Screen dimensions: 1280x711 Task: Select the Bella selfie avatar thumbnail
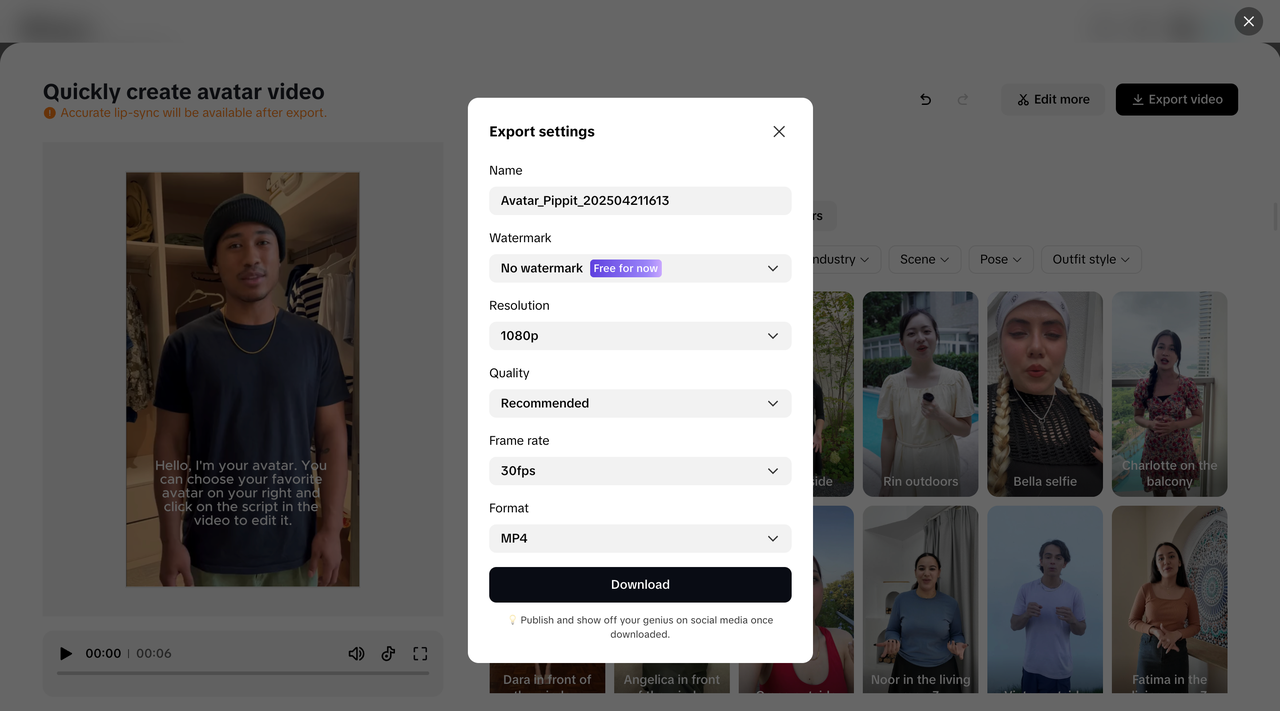point(1044,394)
